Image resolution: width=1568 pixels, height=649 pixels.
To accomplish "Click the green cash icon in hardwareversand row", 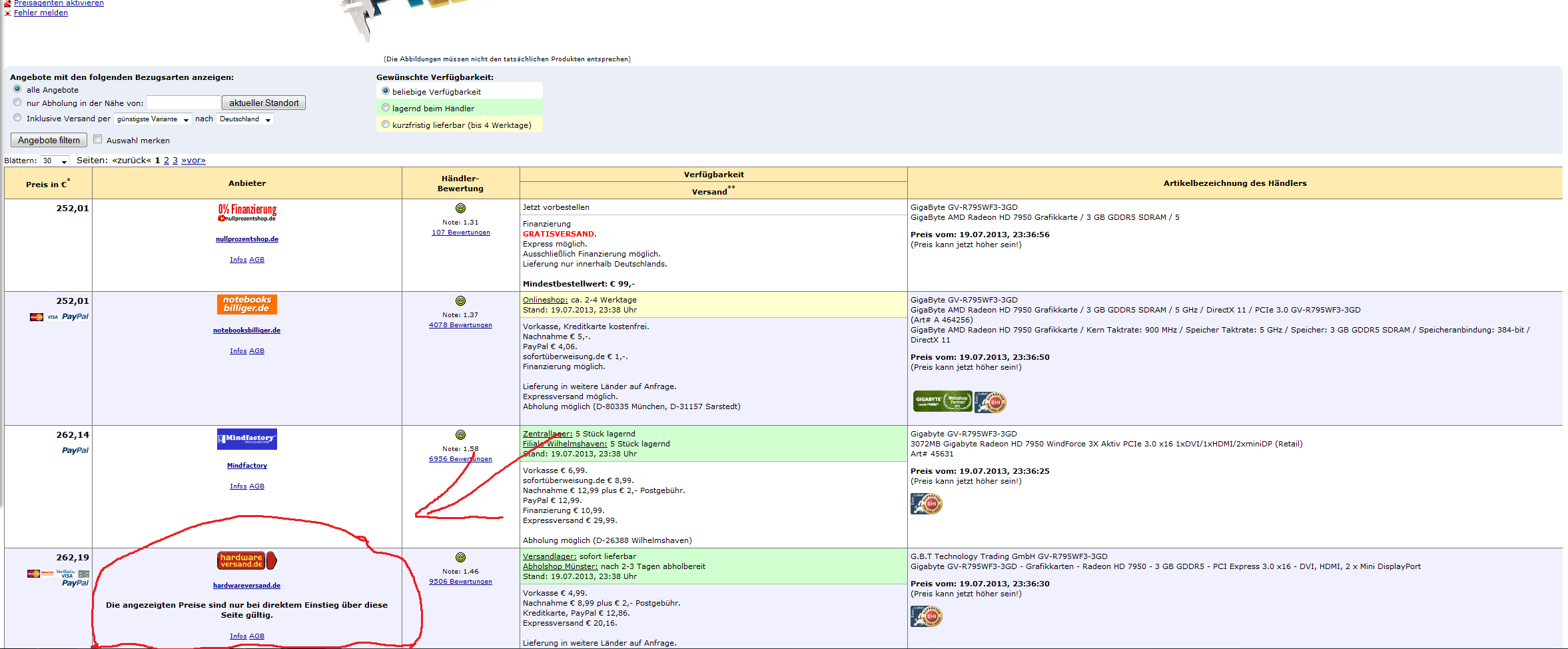I will (83, 573).
